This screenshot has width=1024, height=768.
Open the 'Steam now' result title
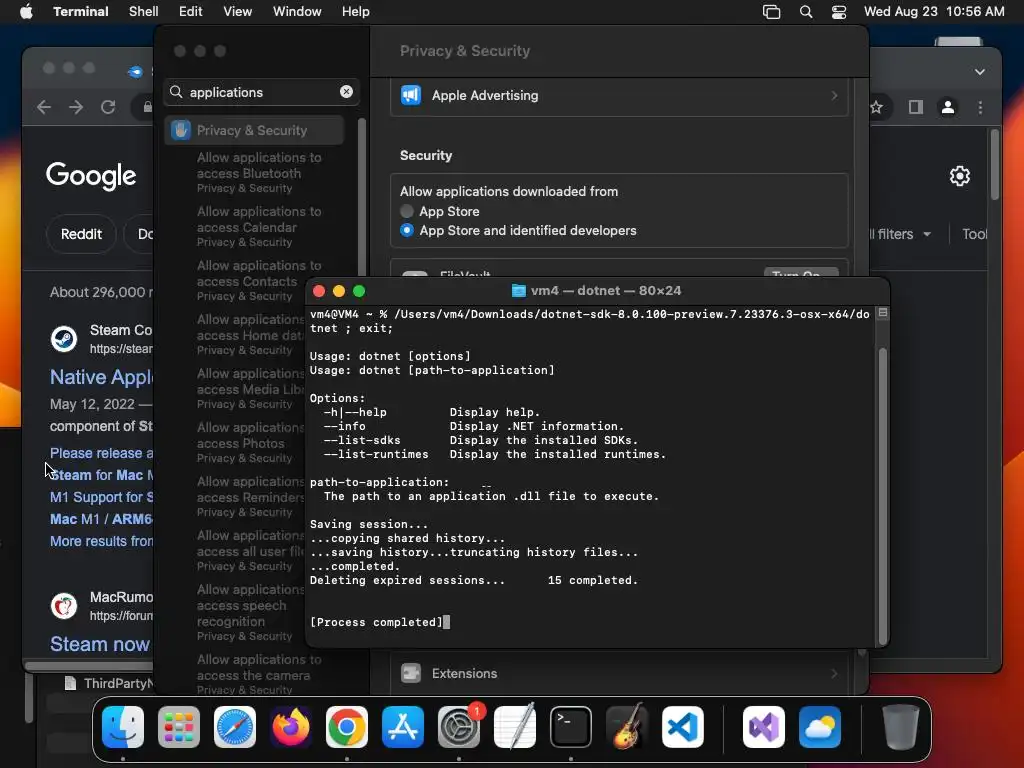(x=101, y=644)
